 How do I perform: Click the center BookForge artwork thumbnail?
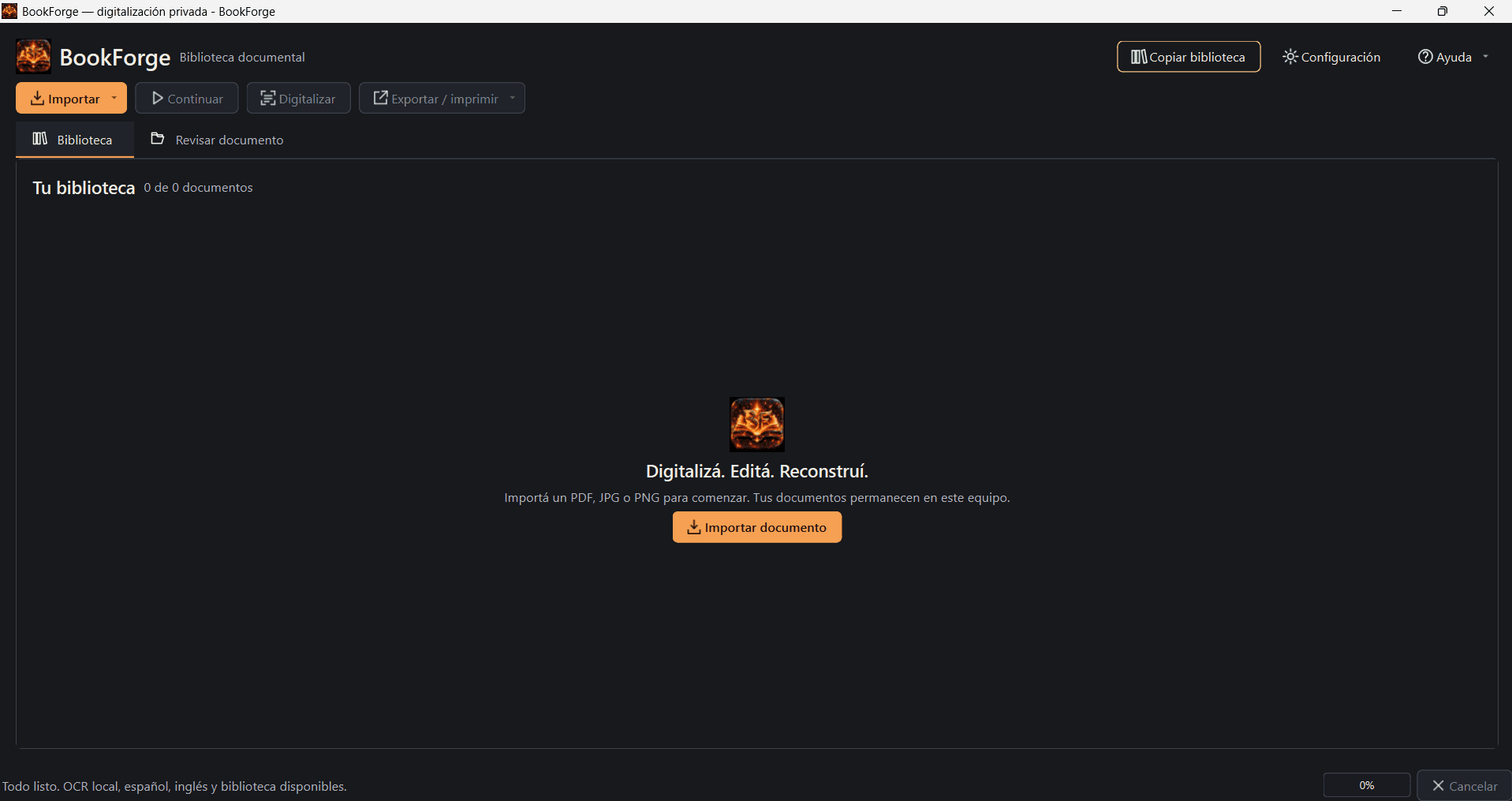(757, 425)
